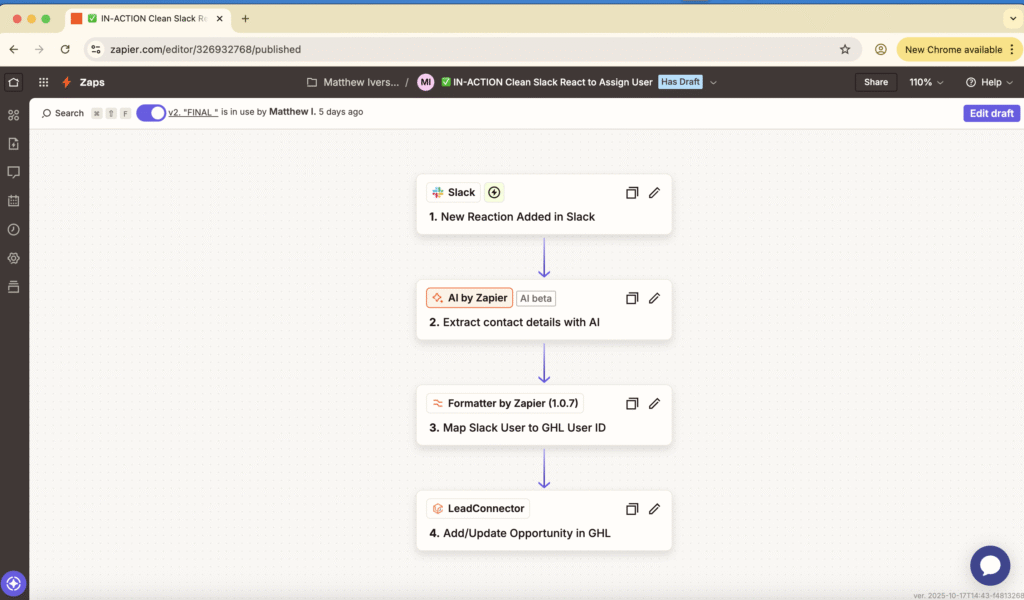Click the Search field in editor toolbar
The height and width of the screenshot is (600, 1024).
point(62,113)
